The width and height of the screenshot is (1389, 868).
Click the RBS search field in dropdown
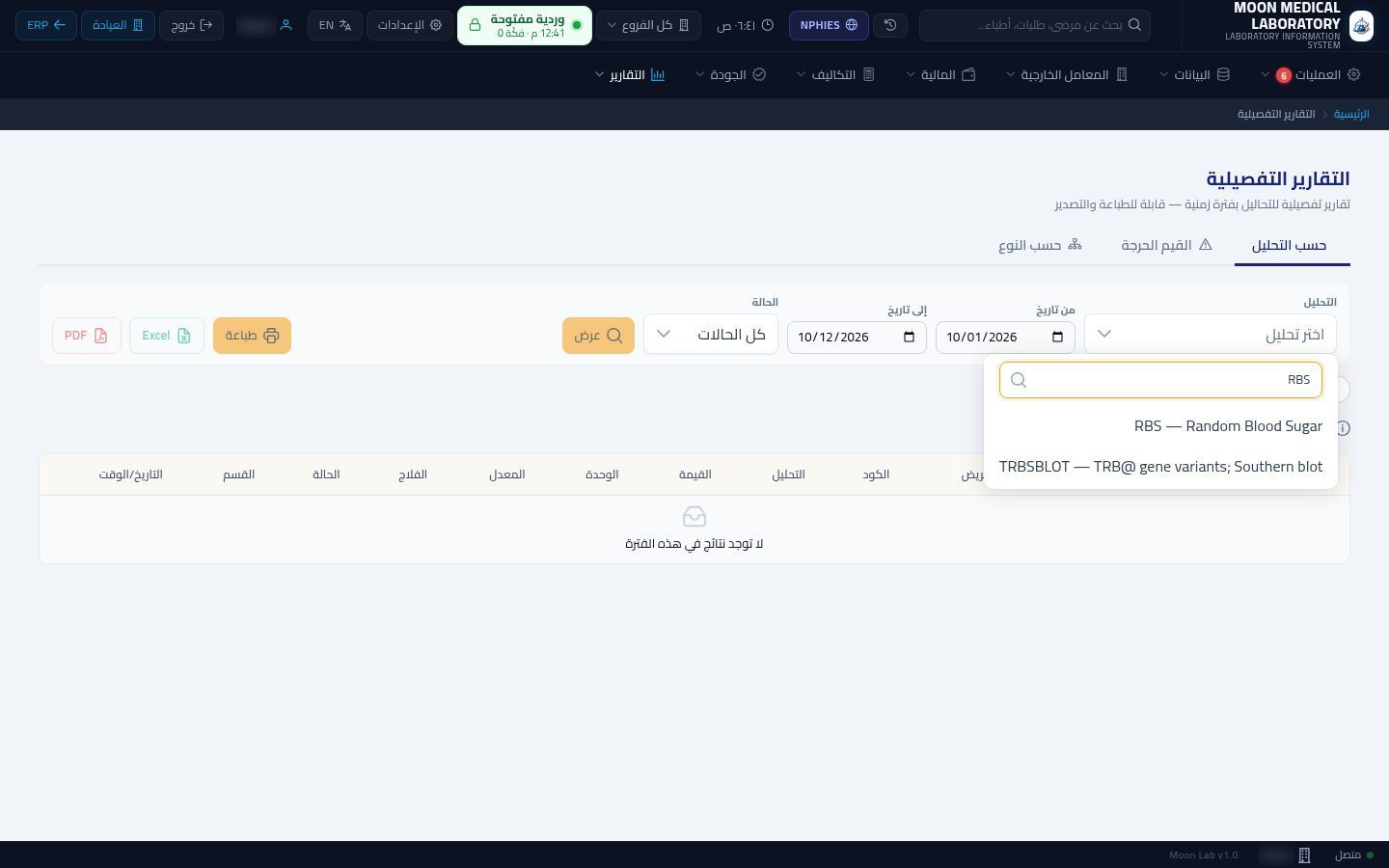tap(1160, 380)
